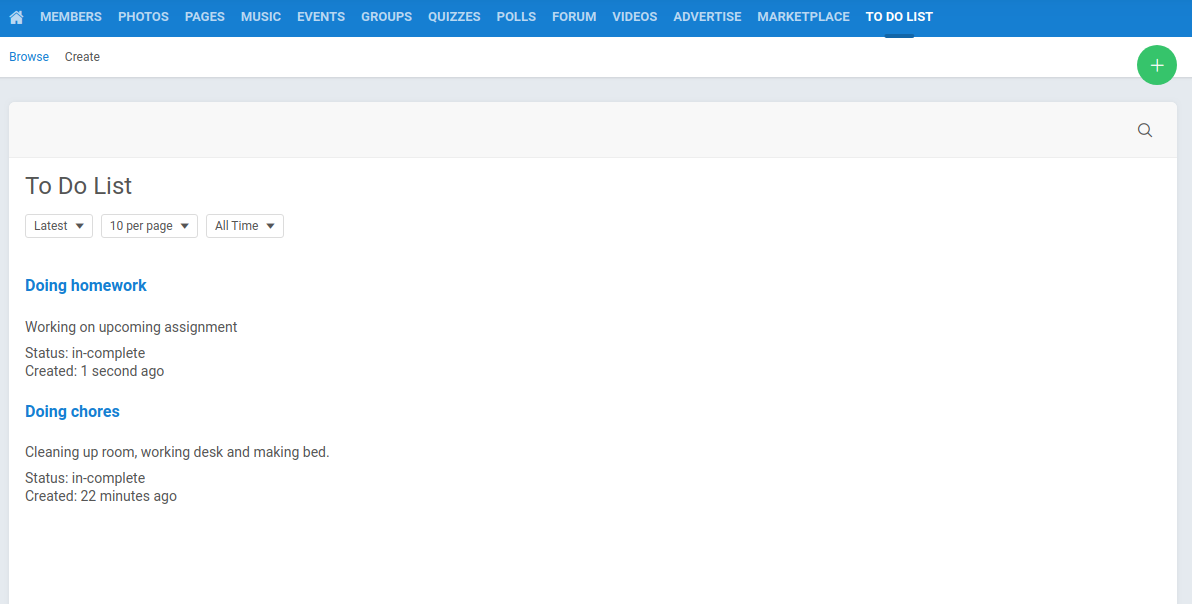1192x604 pixels.
Task: Click 'Created: 1 second ago' text
Action: pyautogui.click(x=94, y=372)
